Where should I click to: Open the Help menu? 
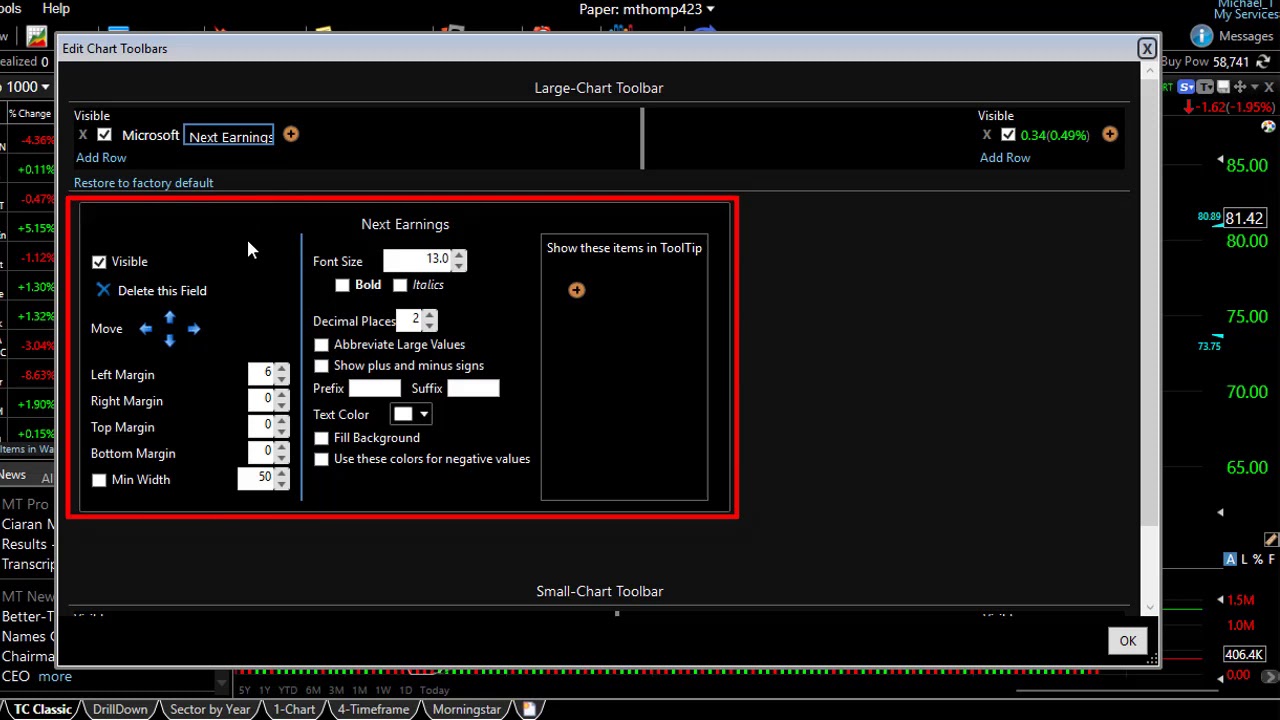pyautogui.click(x=56, y=8)
